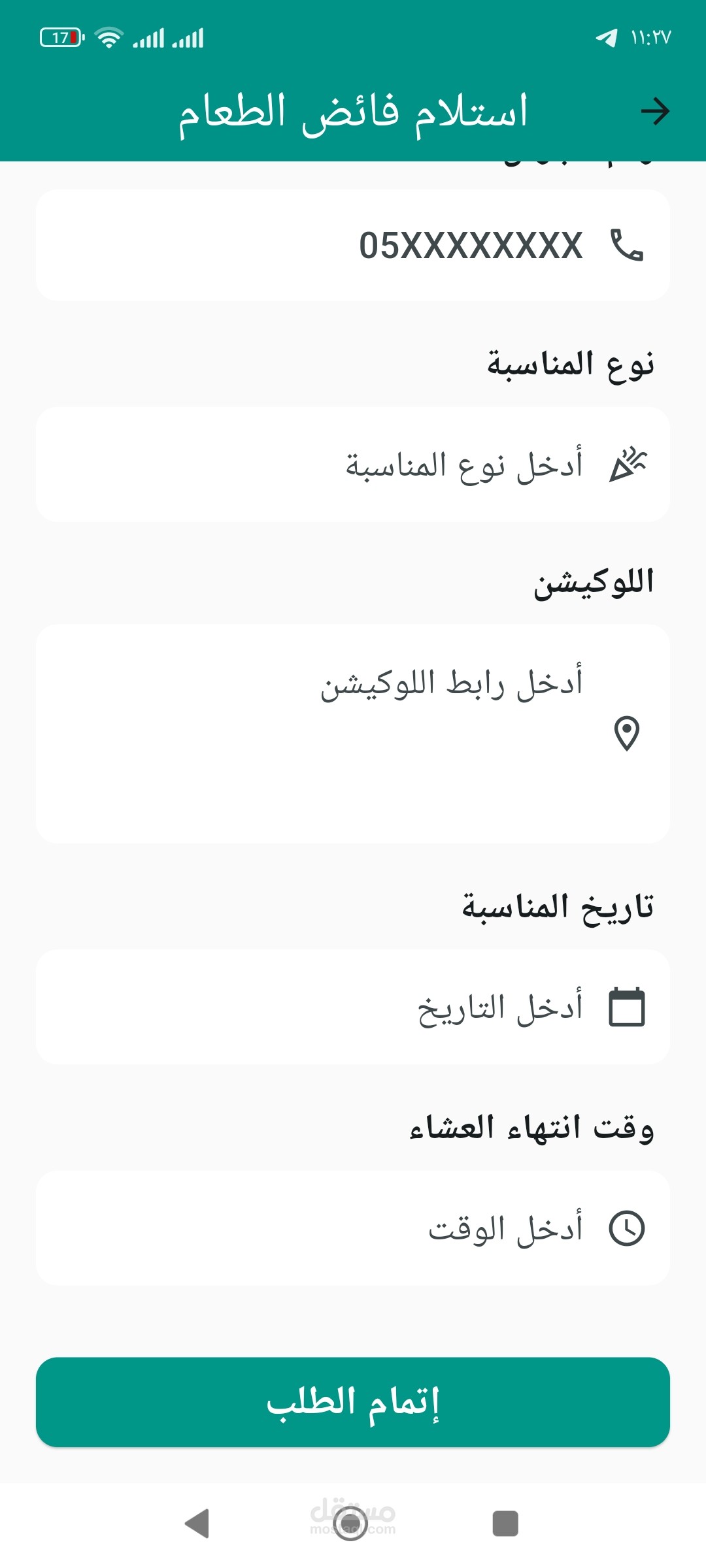
Task: Focus the 05XXXXXXXX phone number field
Action: [353, 245]
